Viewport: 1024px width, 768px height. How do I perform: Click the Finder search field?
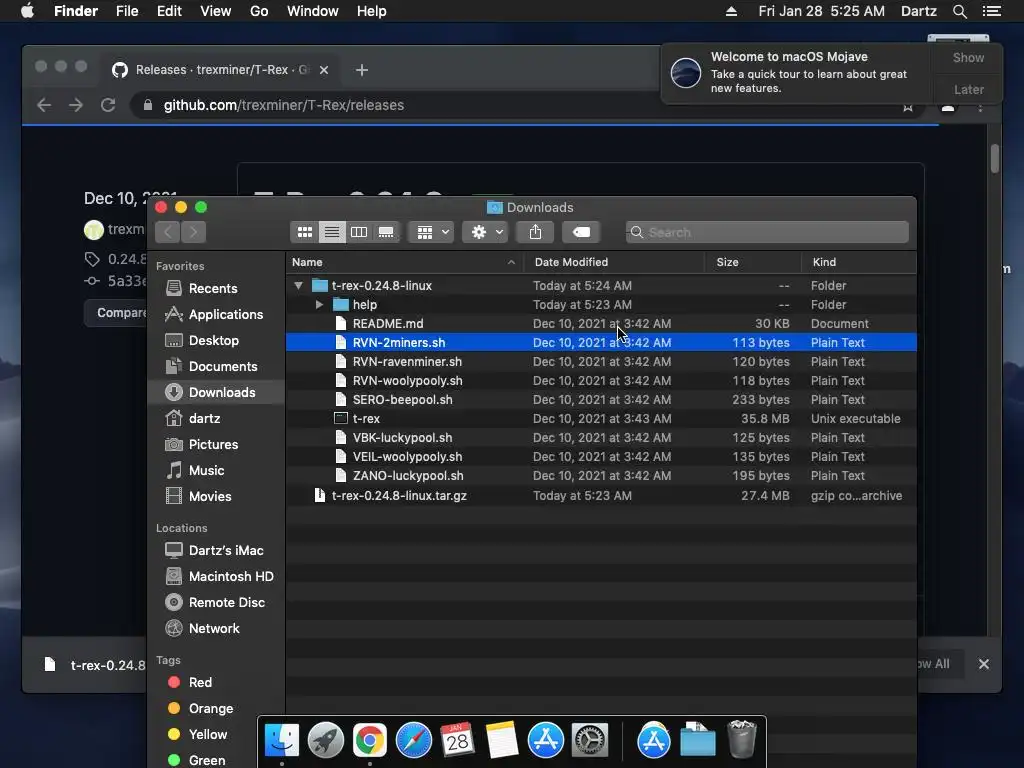[767, 232]
